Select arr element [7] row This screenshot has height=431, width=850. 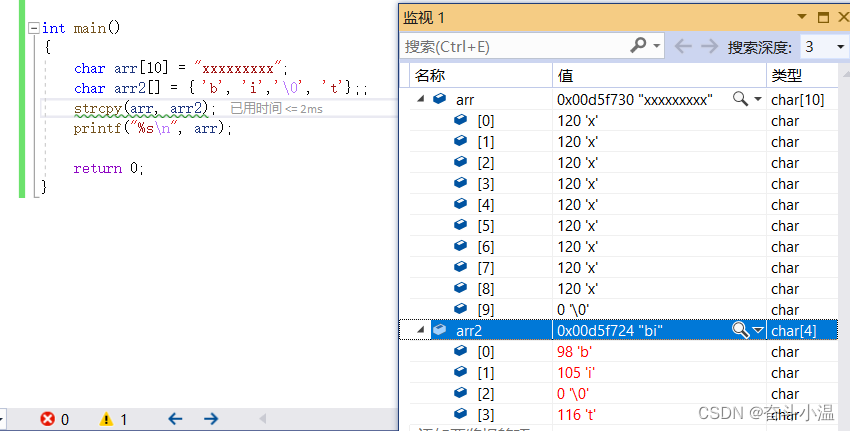coord(623,267)
